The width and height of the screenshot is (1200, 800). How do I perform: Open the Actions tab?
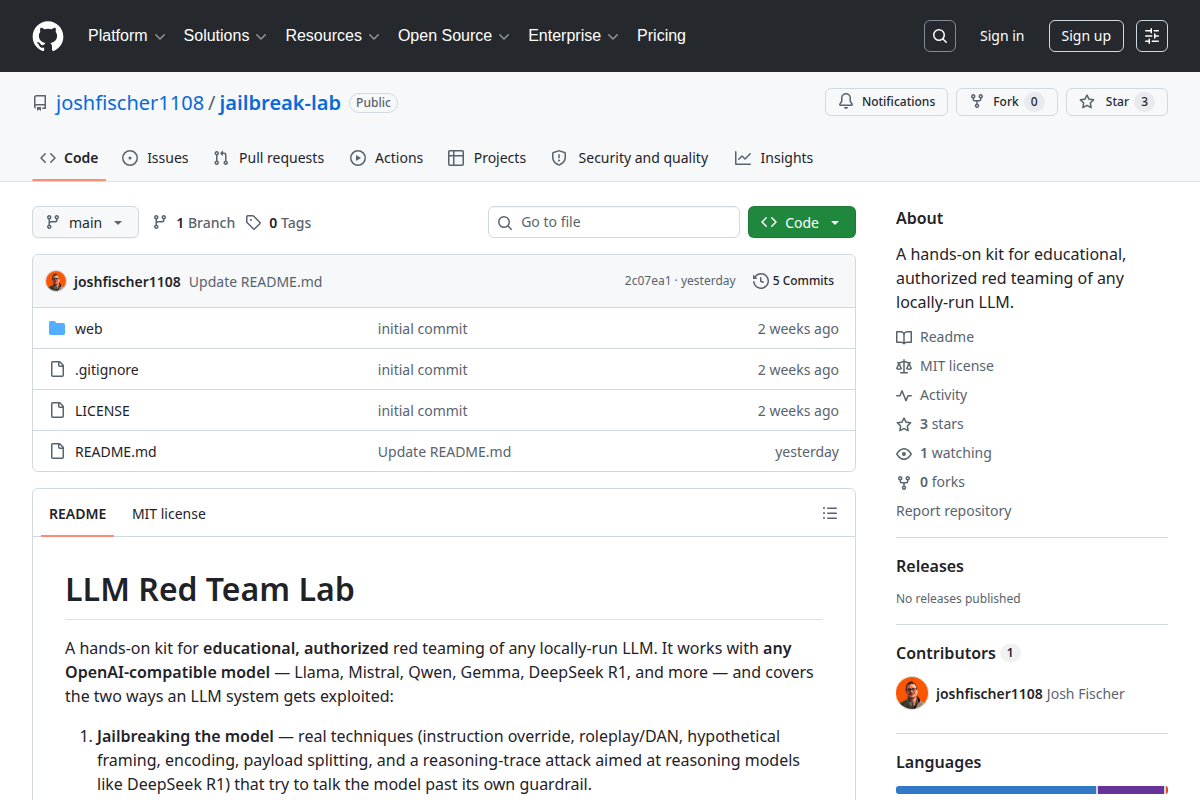pos(386,158)
